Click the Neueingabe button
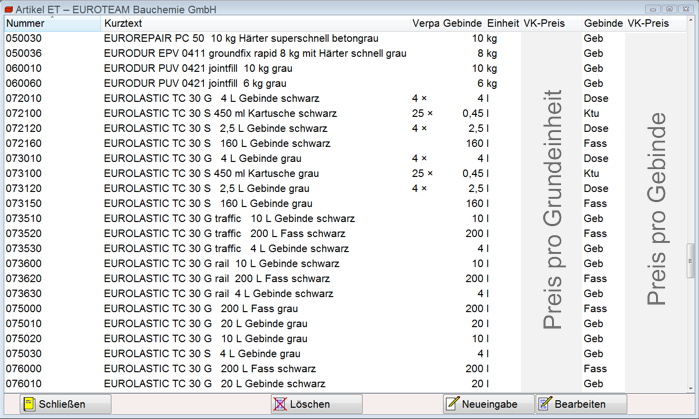This screenshot has height=419, width=699. [489, 404]
